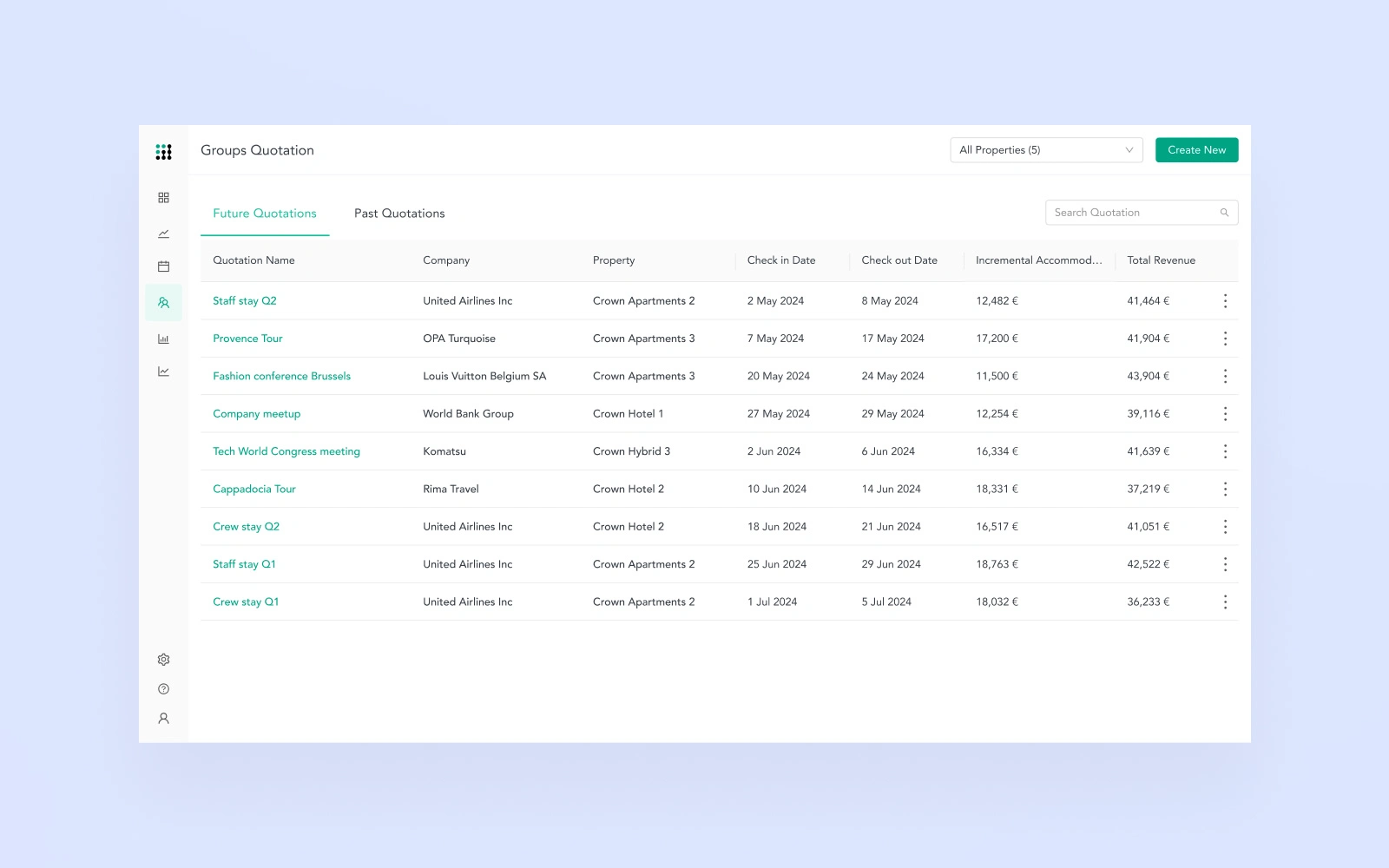This screenshot has height=868, width=1389.
Task: Click the Check in Date column header
Action: [x=781, y=260]
